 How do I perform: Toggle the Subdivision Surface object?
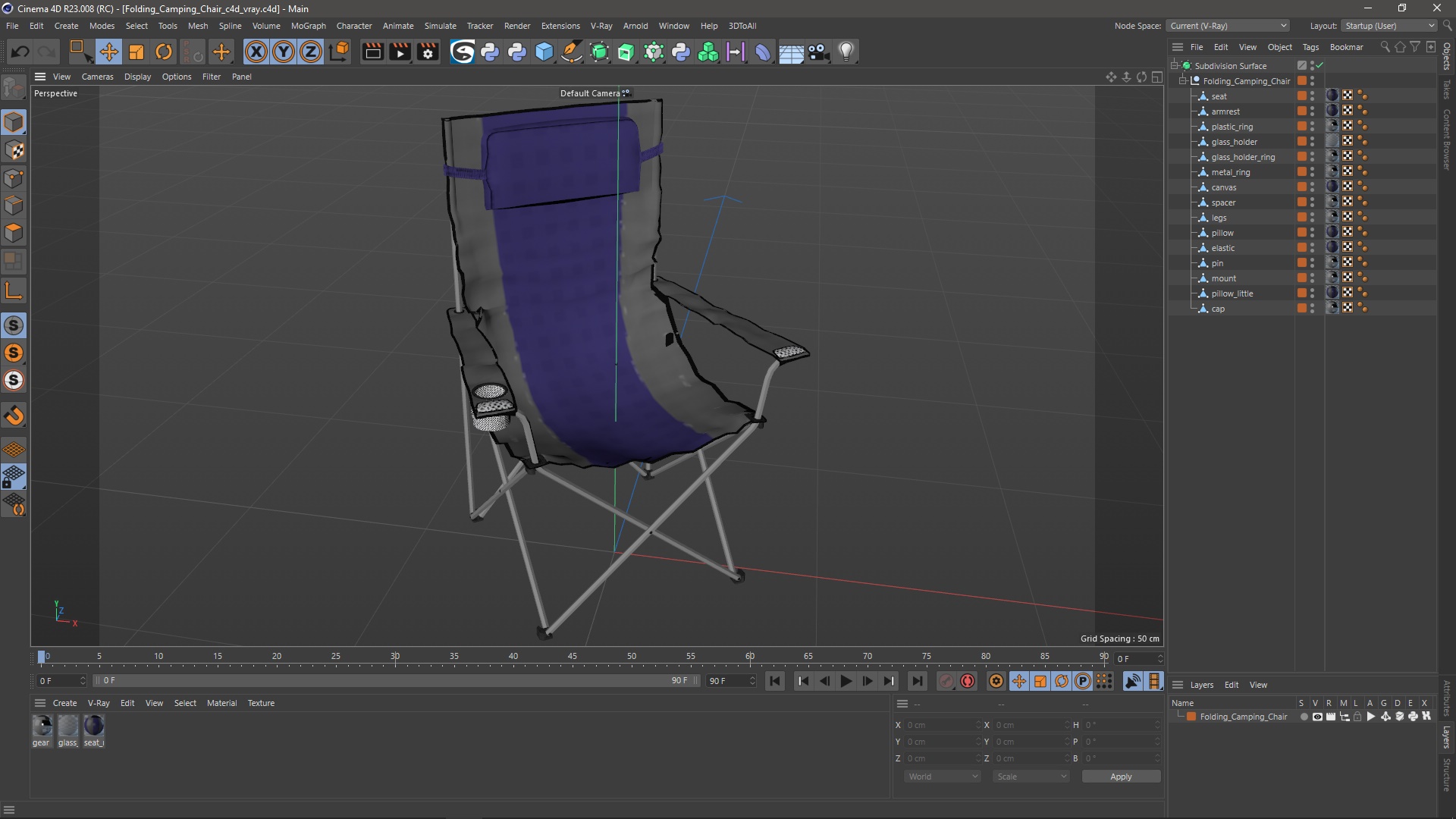point(1322,65)
